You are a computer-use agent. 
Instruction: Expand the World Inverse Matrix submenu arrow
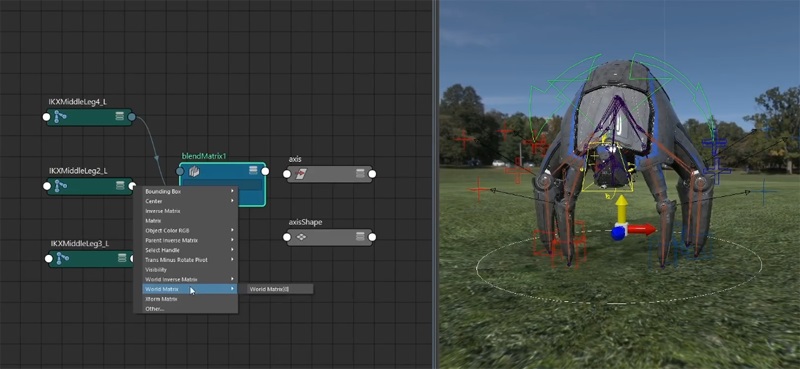pyautogui.click(x=232, y=279)
